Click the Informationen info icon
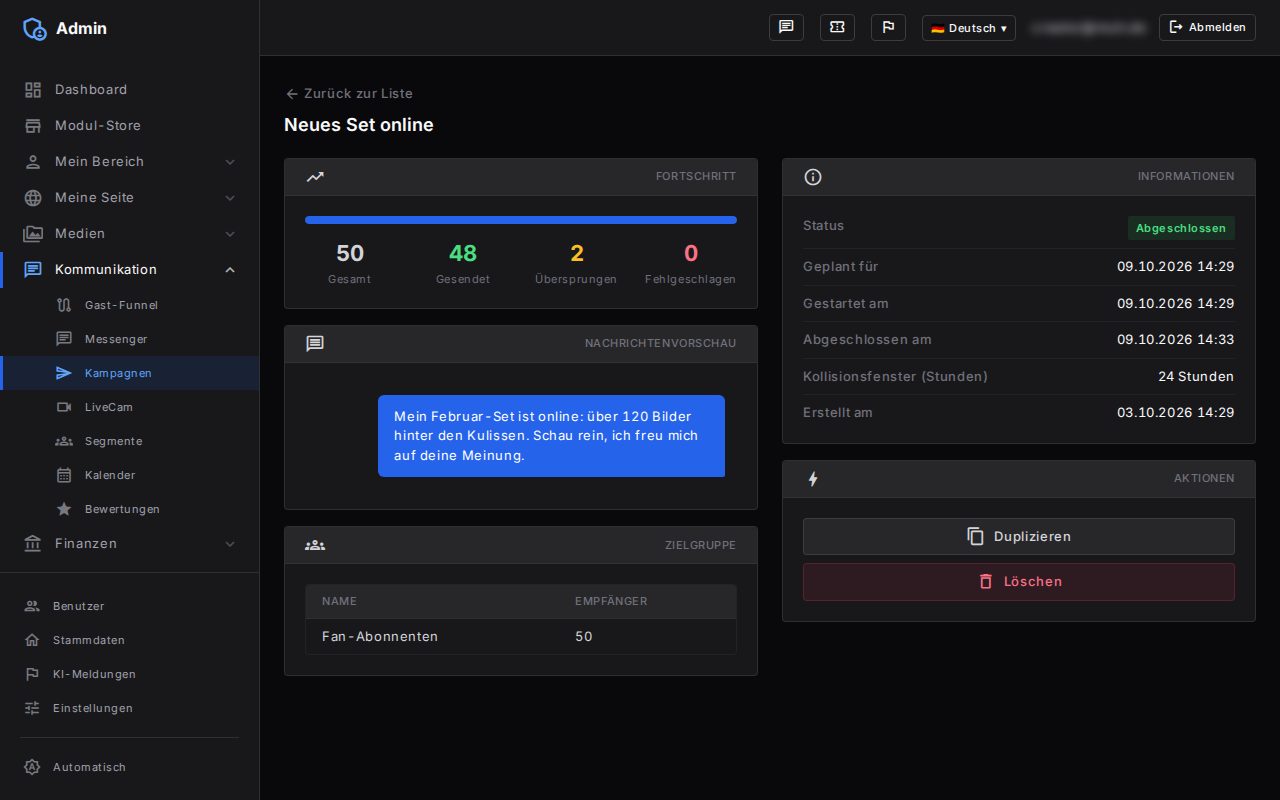The image size is (1280, 800). point(813,177)
